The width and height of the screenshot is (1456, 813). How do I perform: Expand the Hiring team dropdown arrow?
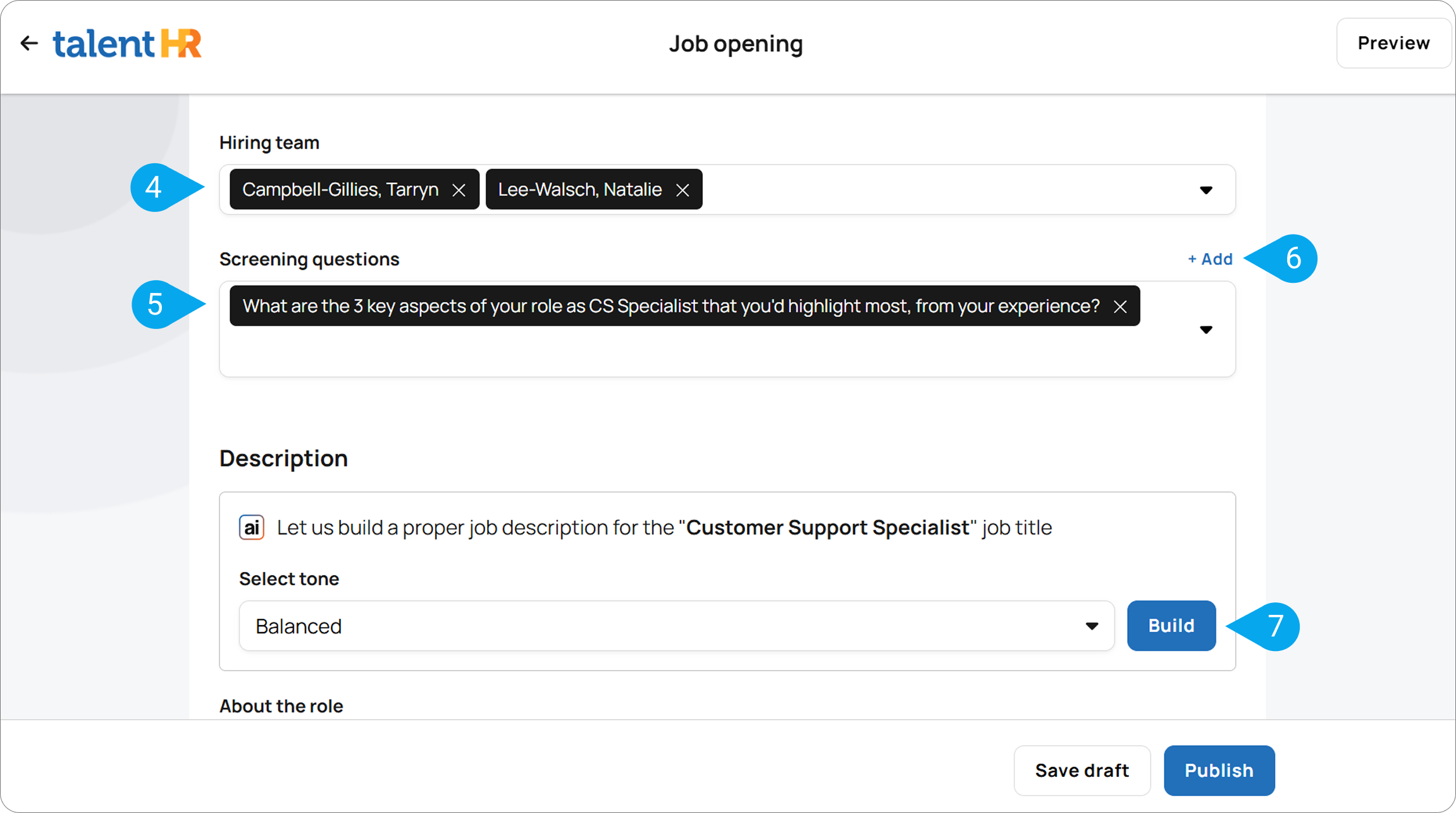point(1206,190)
